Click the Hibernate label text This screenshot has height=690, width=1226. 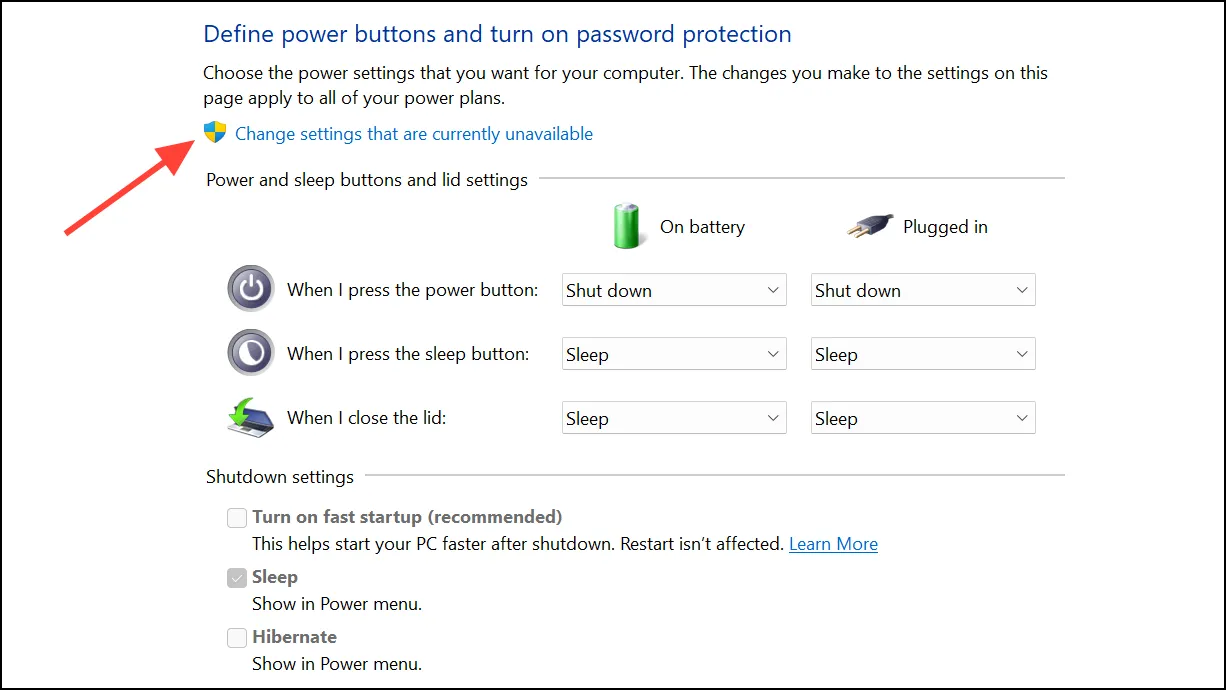294,637
